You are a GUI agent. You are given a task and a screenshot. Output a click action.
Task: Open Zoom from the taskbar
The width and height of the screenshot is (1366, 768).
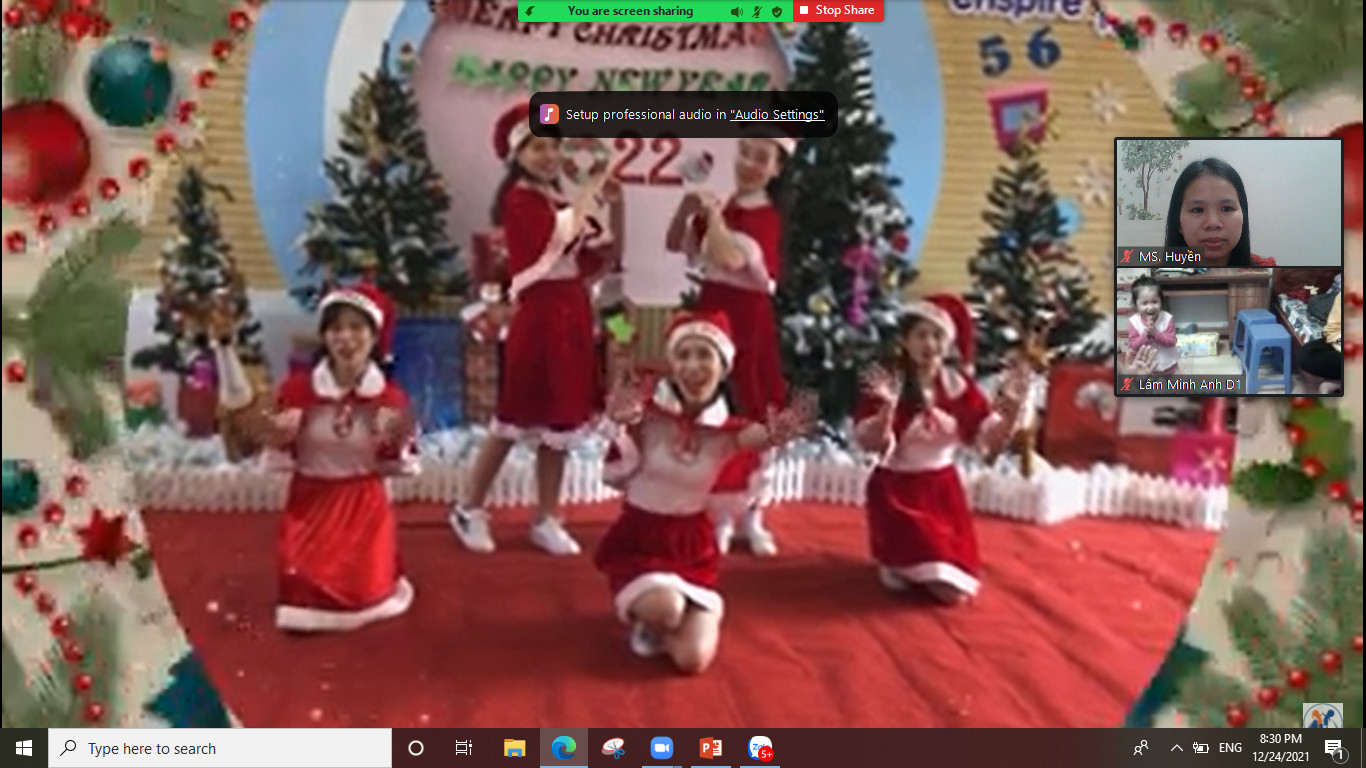coord(661,748)
